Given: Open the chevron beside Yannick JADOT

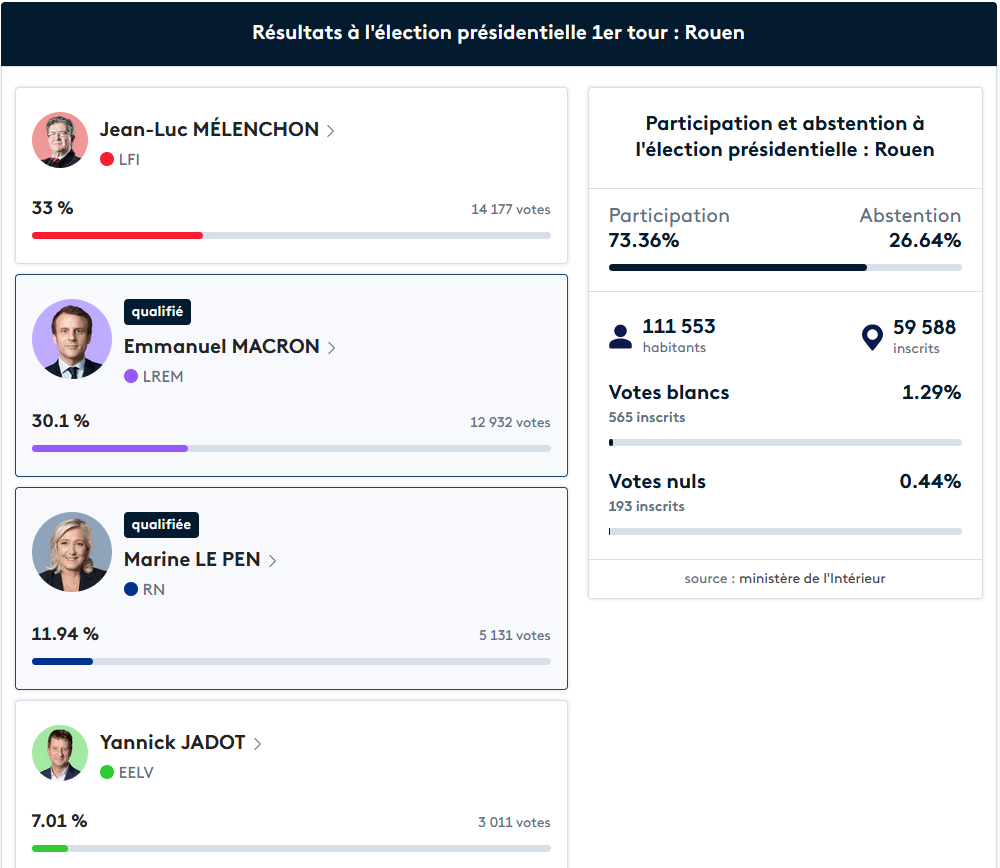Looking at the screenshot, I should coord(257,743).
